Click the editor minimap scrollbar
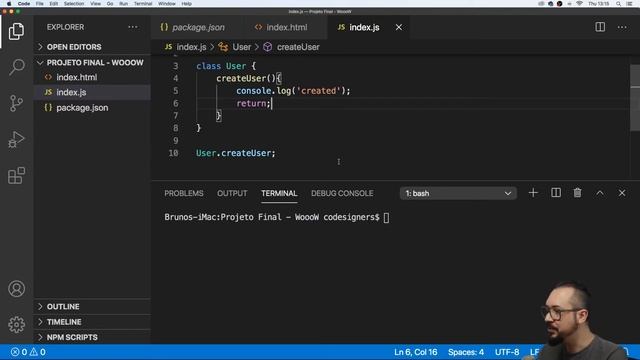640x360 pixels. coord(635,98)
